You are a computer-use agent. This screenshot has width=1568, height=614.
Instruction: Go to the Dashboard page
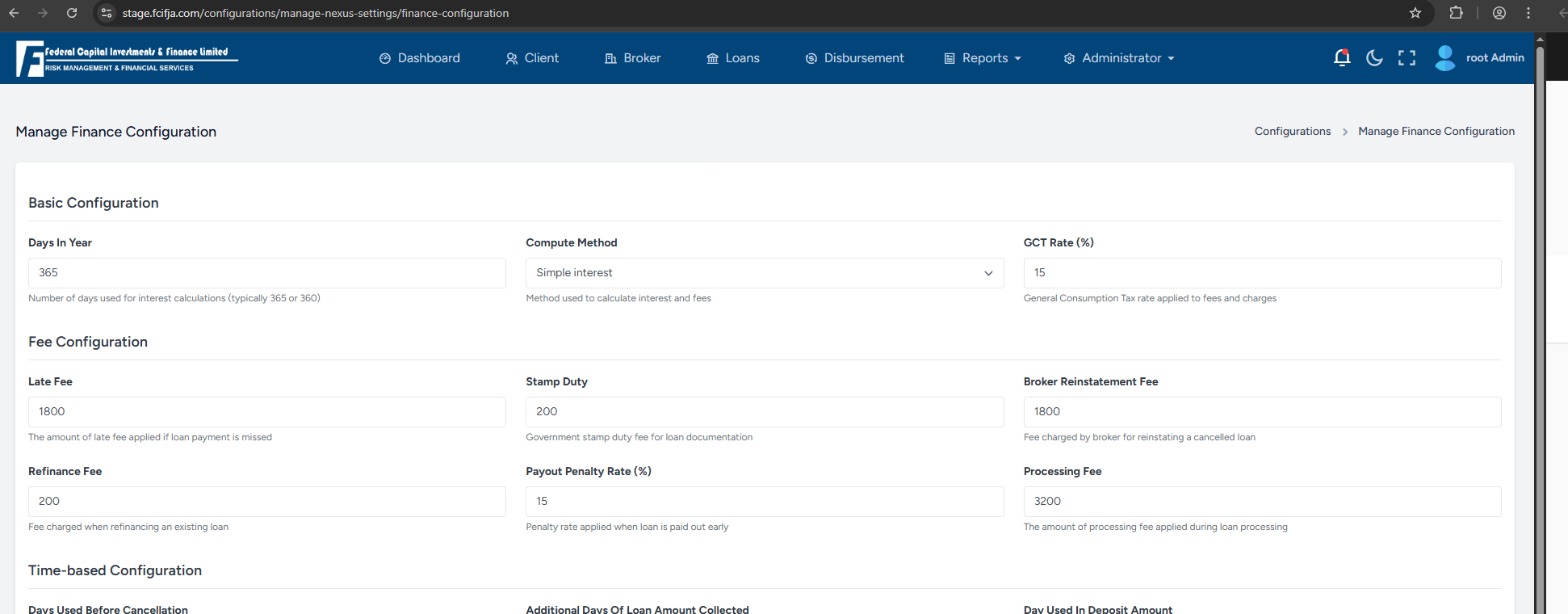pyautogui.click(x=420, y=58)
